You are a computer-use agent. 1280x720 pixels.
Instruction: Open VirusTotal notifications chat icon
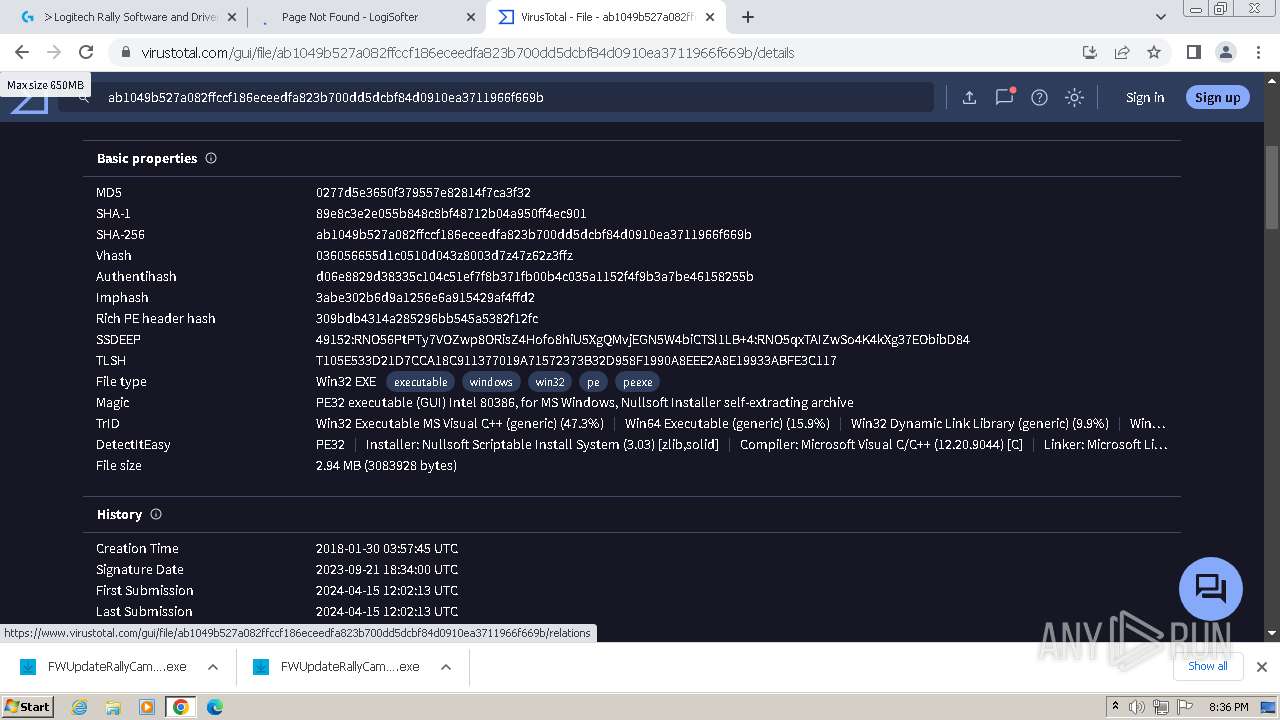pyautogui.click(x=1004, y=97)
